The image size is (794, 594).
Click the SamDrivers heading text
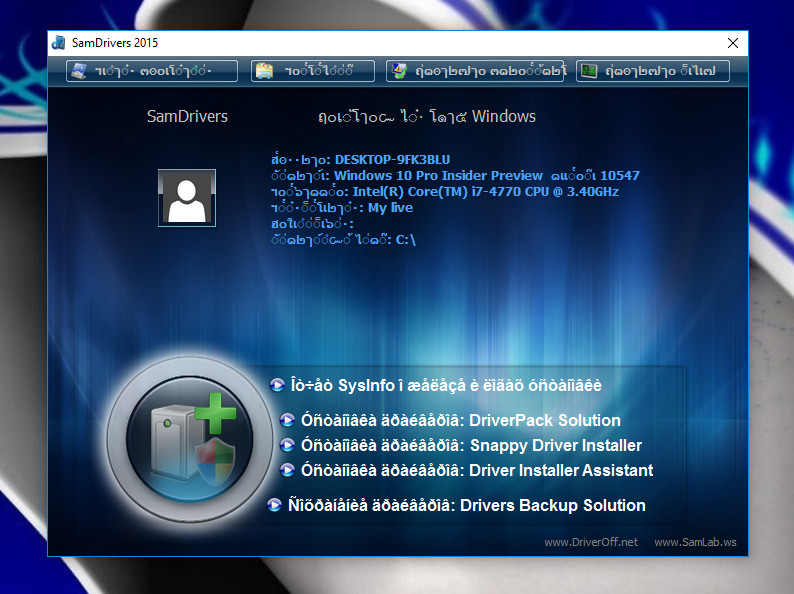187,116
